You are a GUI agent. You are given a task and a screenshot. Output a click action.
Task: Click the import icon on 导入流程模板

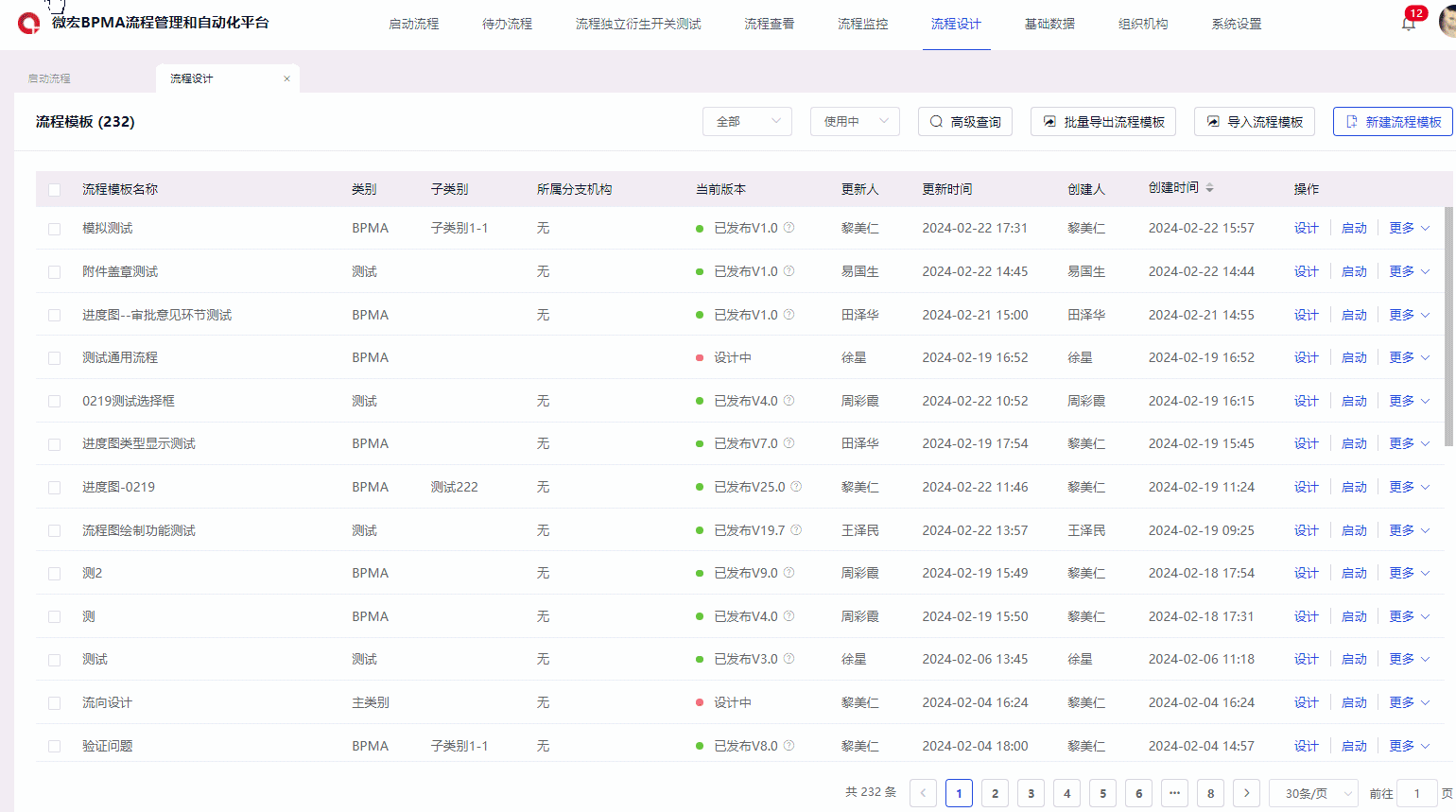pos(1213,121)
